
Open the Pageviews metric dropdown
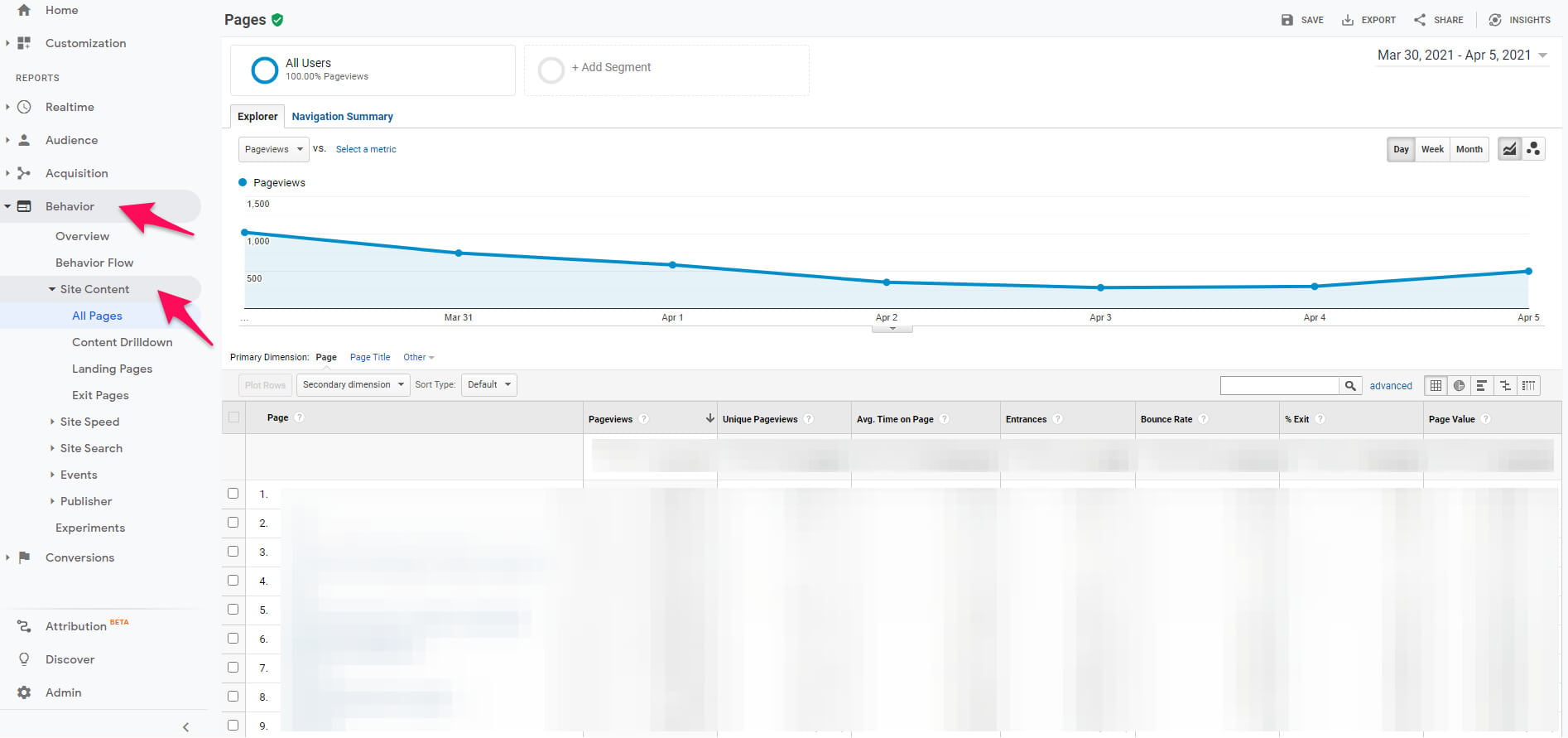274,149
